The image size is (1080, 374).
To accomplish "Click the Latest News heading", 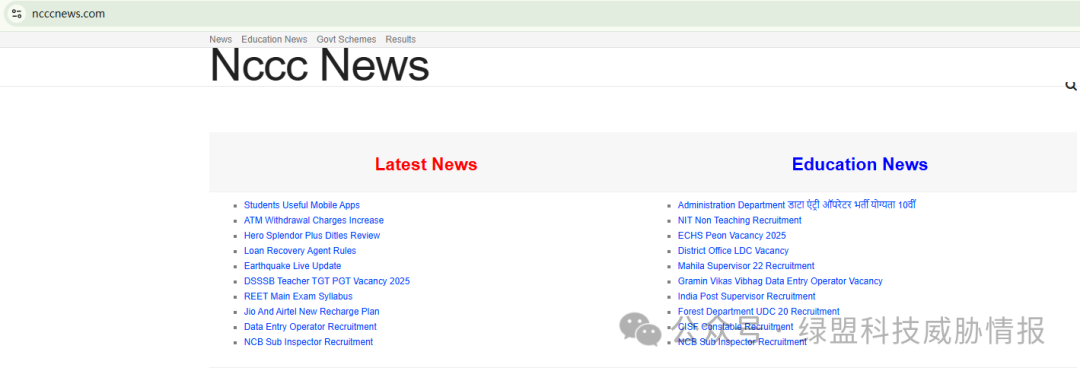I will coord(426,165).
